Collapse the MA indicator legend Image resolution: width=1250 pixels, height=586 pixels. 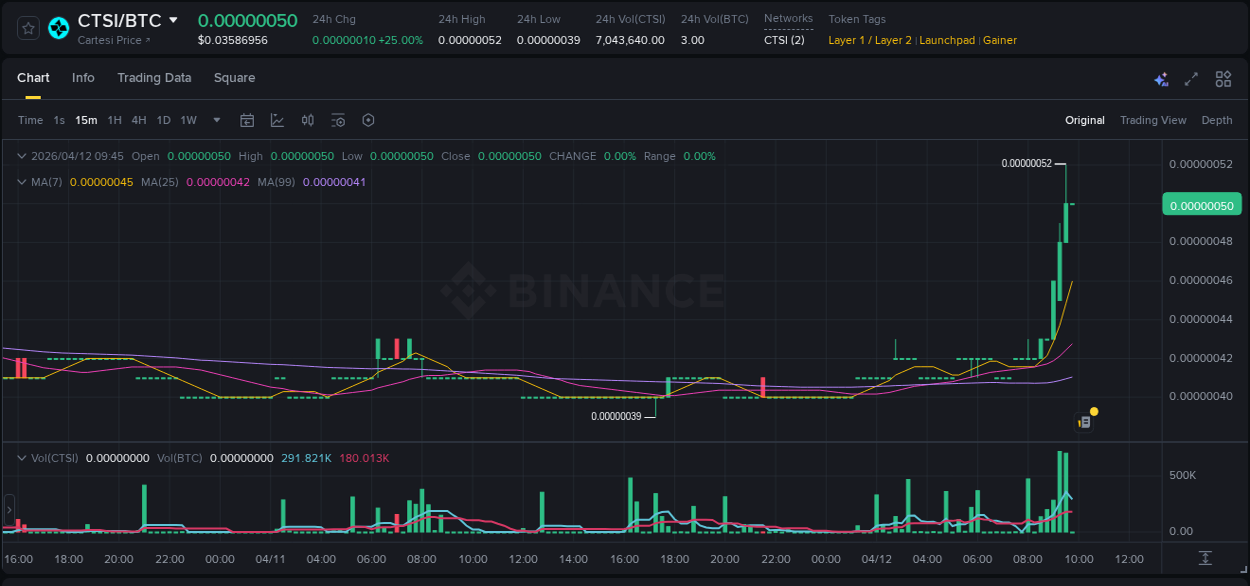click(x=21, y=182)
